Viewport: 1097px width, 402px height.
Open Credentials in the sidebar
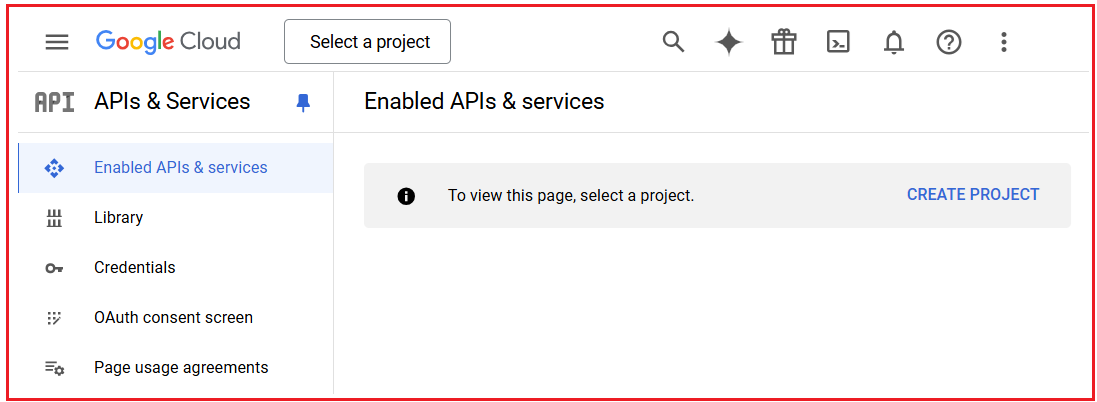point(176,267)
